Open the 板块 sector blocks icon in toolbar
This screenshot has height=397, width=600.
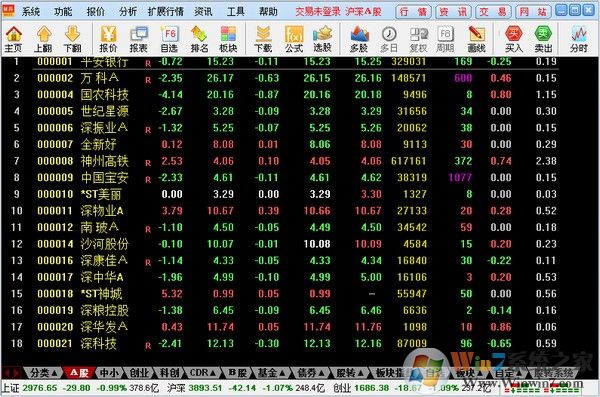(228, 39)
